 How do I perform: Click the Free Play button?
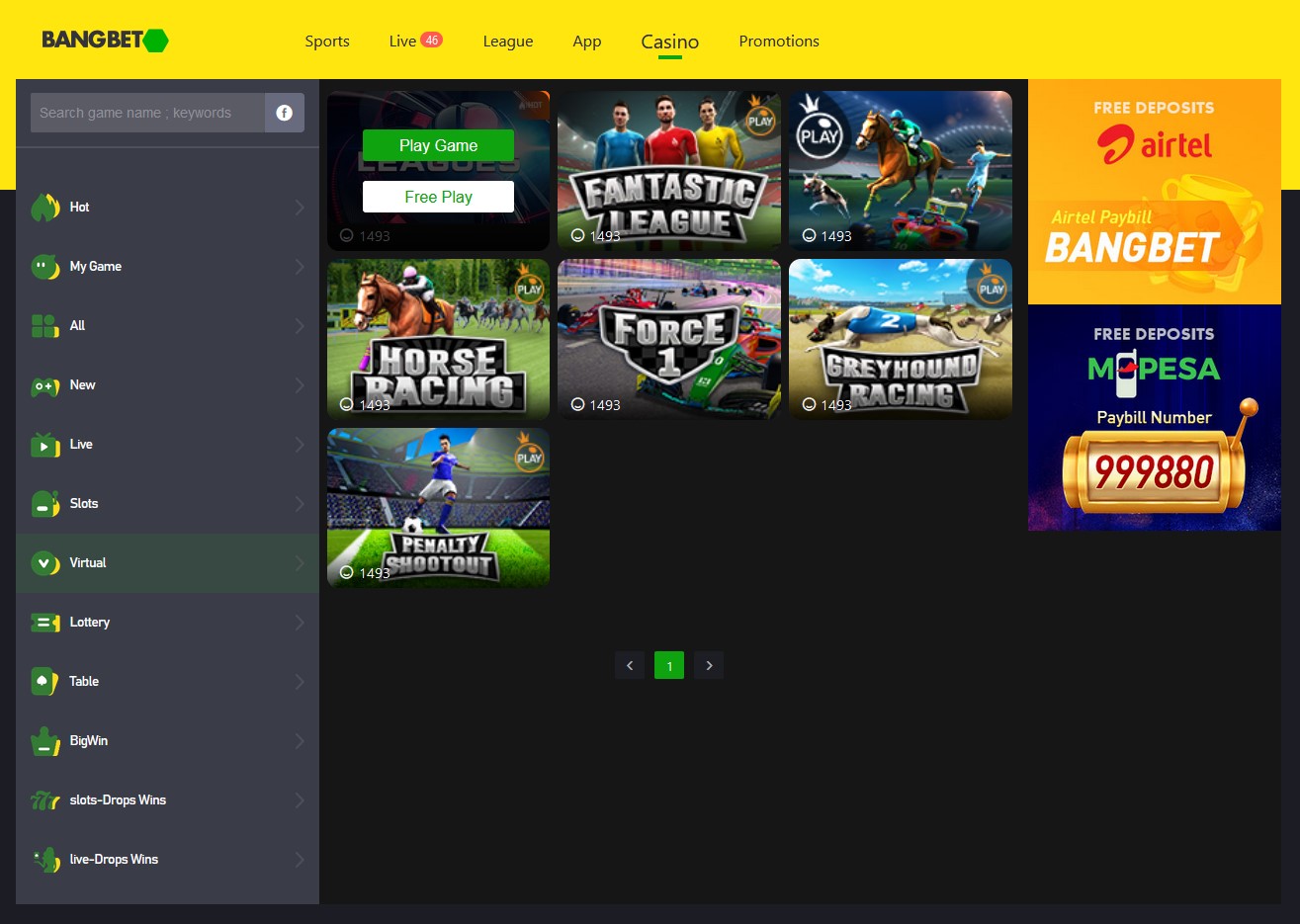[x=438, y=197]
